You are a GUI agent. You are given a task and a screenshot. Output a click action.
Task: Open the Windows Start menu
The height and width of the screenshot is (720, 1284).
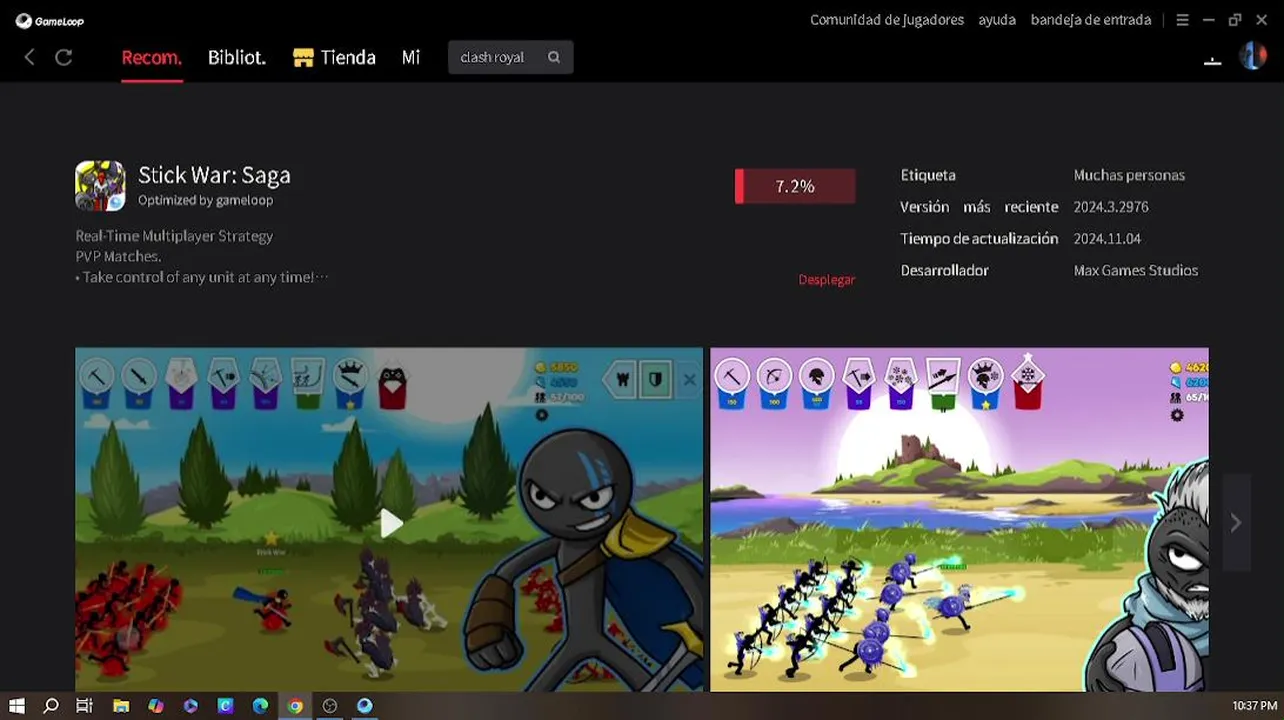pos(17,706)
